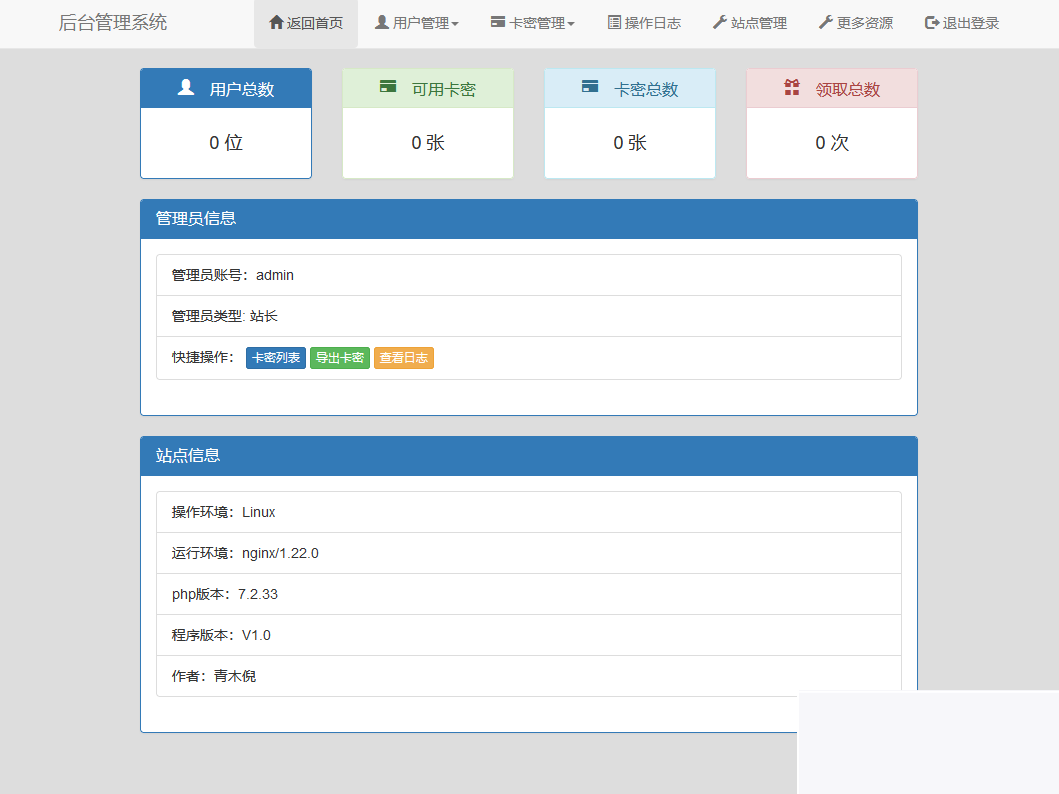The width and height of the screenshot is (1059, 794).
Task: Click the card icon on 可用卡密 card
Action: coord(388,87)
